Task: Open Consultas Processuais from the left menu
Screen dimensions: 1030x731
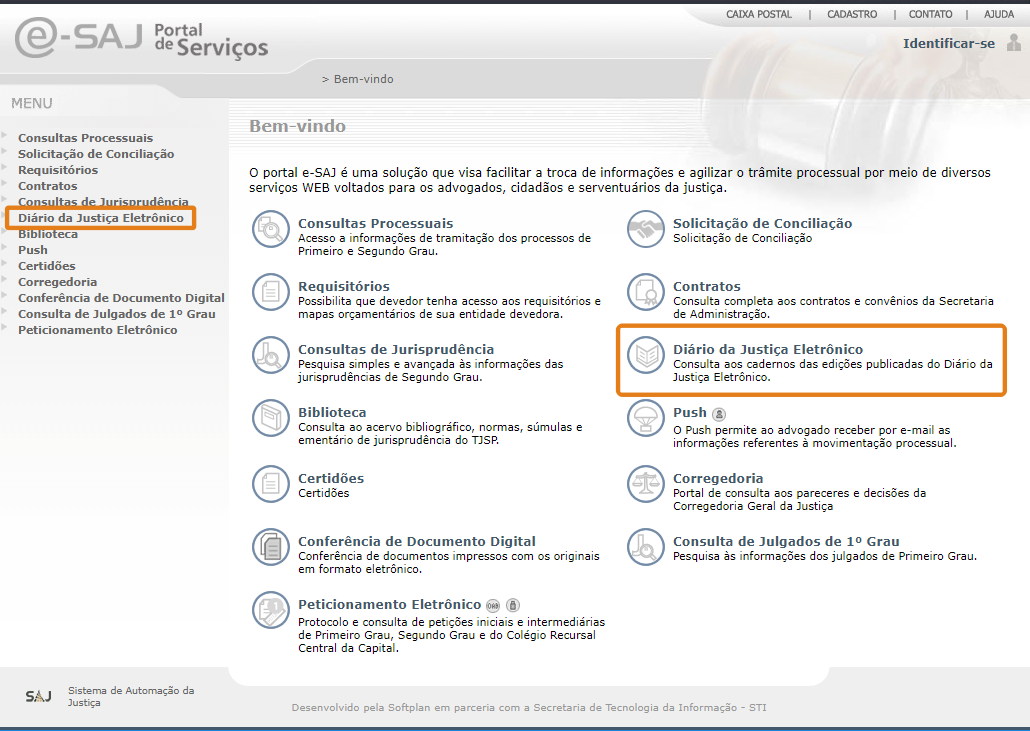Action: click(85, 138)
